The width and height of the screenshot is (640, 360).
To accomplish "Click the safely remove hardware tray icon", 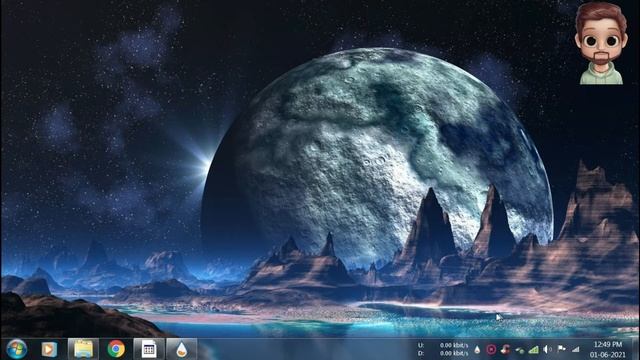I will pos(519,350).
